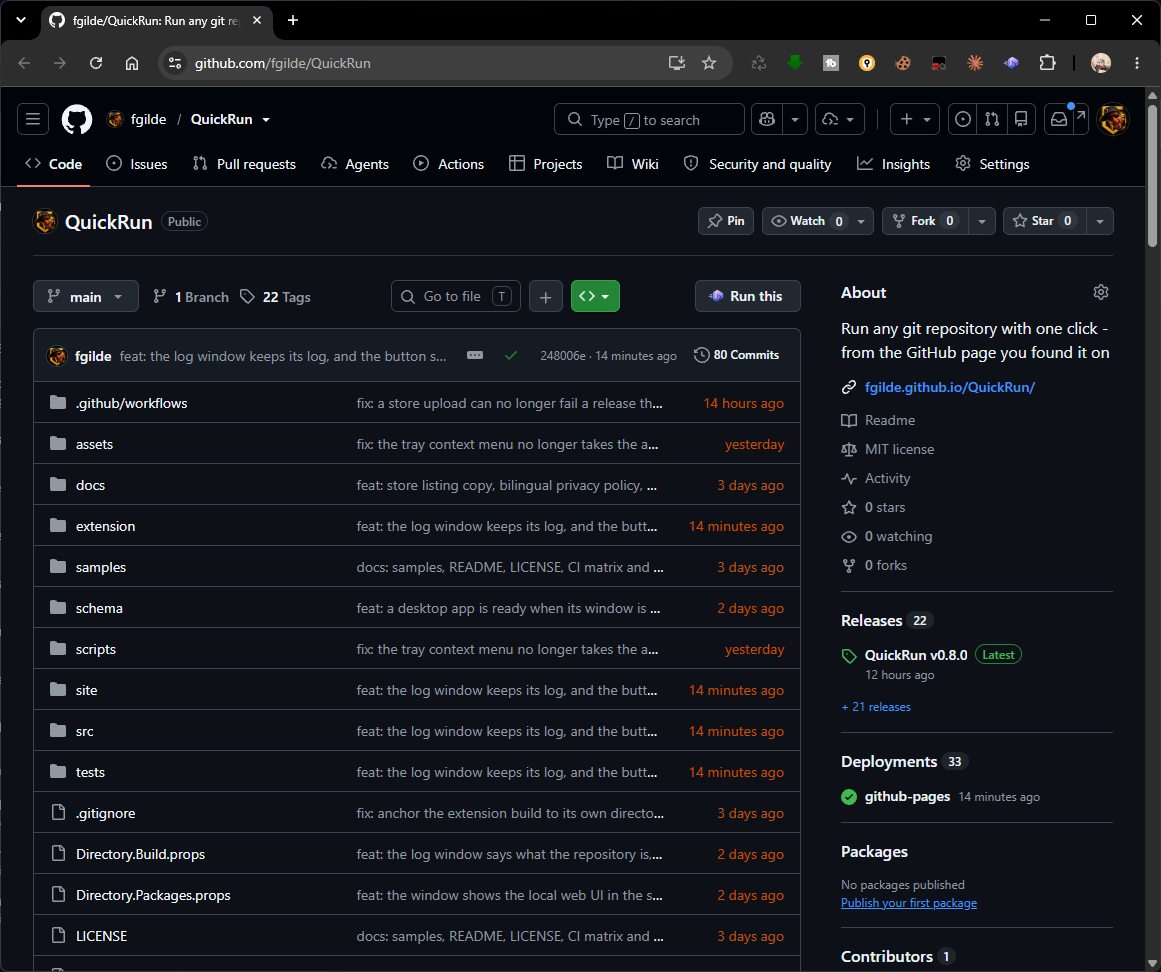The image size is (1161, 972).
Task: Open the MIT license link
Action: click(x=899, y=449)
